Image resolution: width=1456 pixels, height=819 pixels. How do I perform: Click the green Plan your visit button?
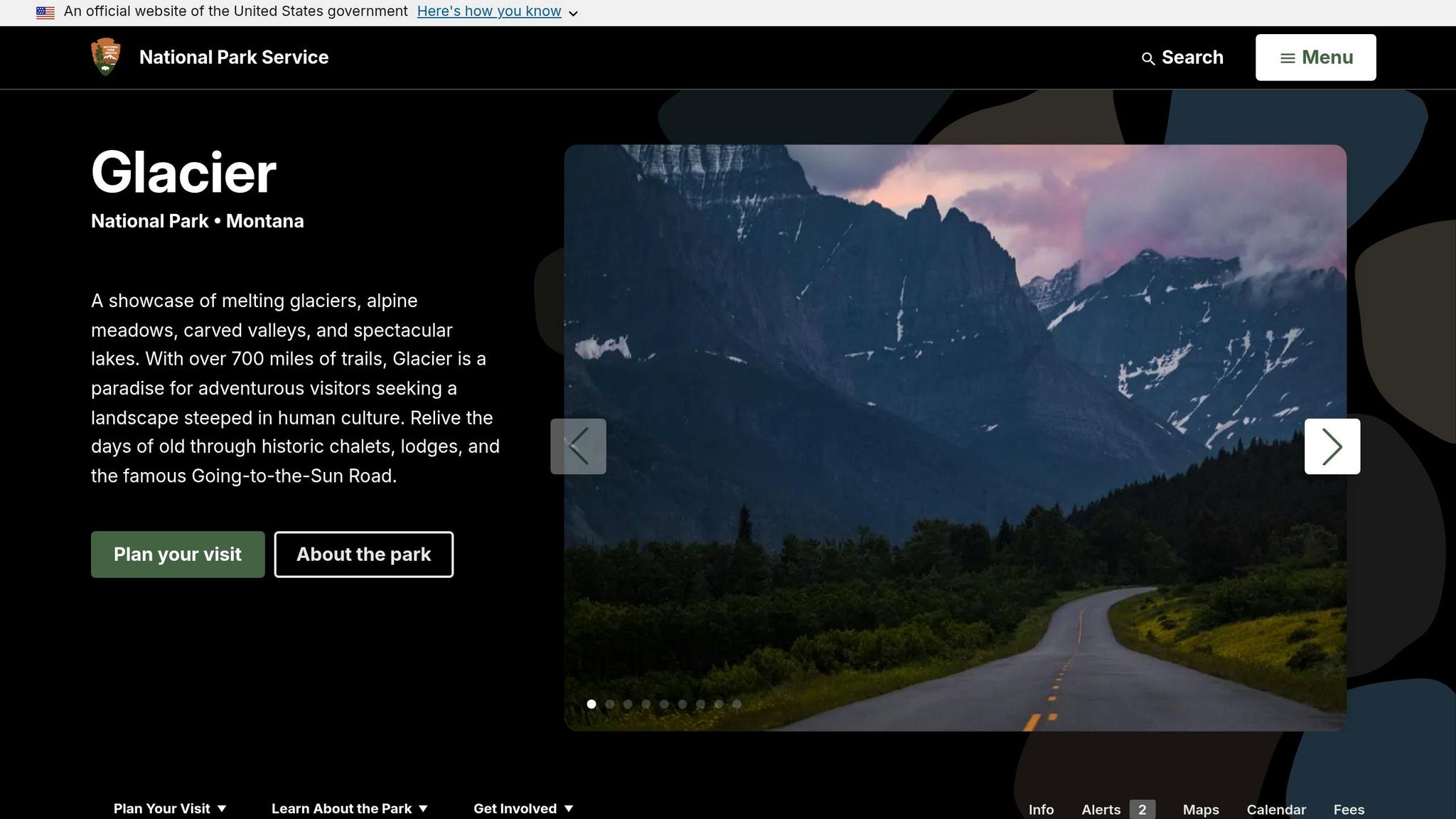point(178,555)
